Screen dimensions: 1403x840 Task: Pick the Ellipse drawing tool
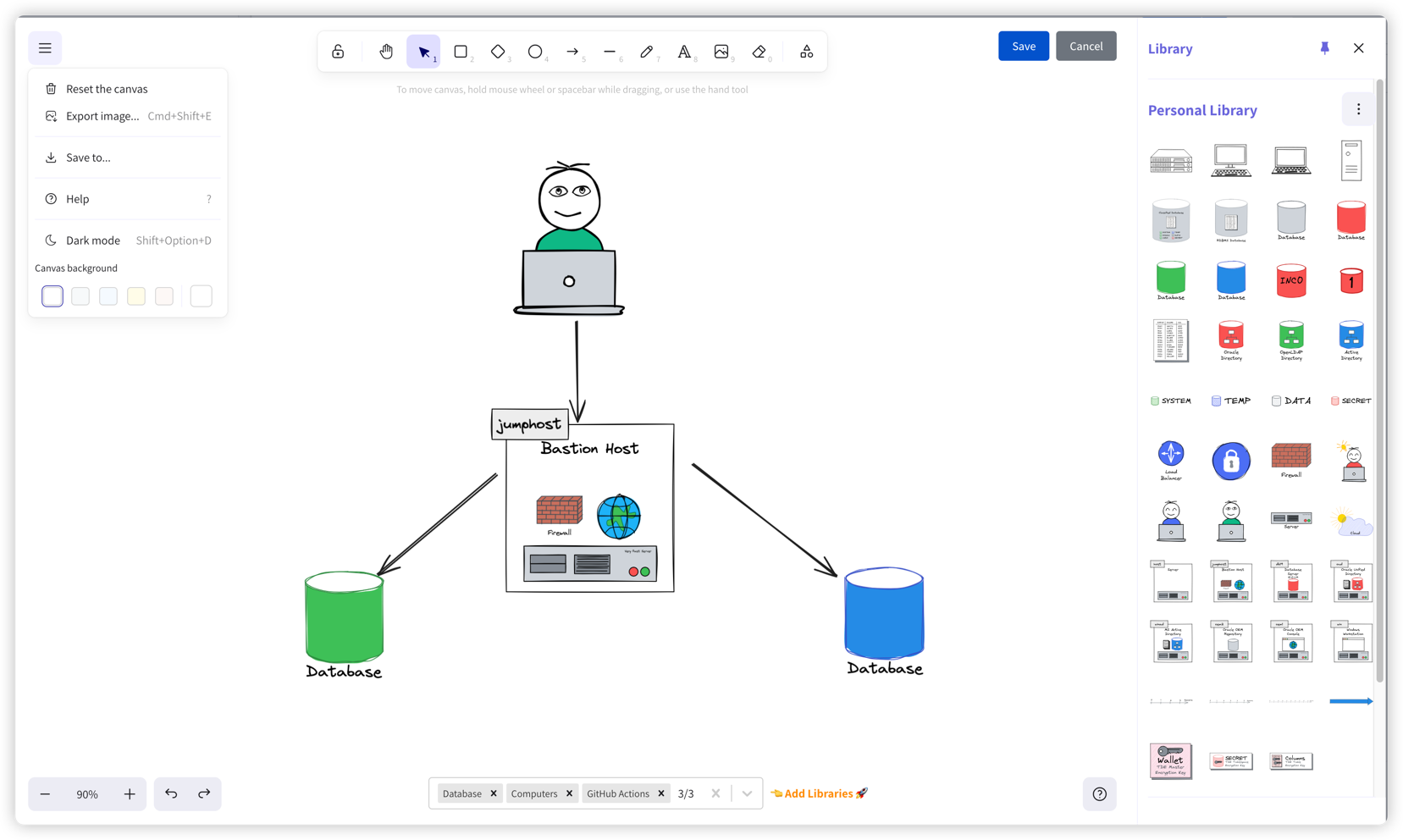(536, 51)
